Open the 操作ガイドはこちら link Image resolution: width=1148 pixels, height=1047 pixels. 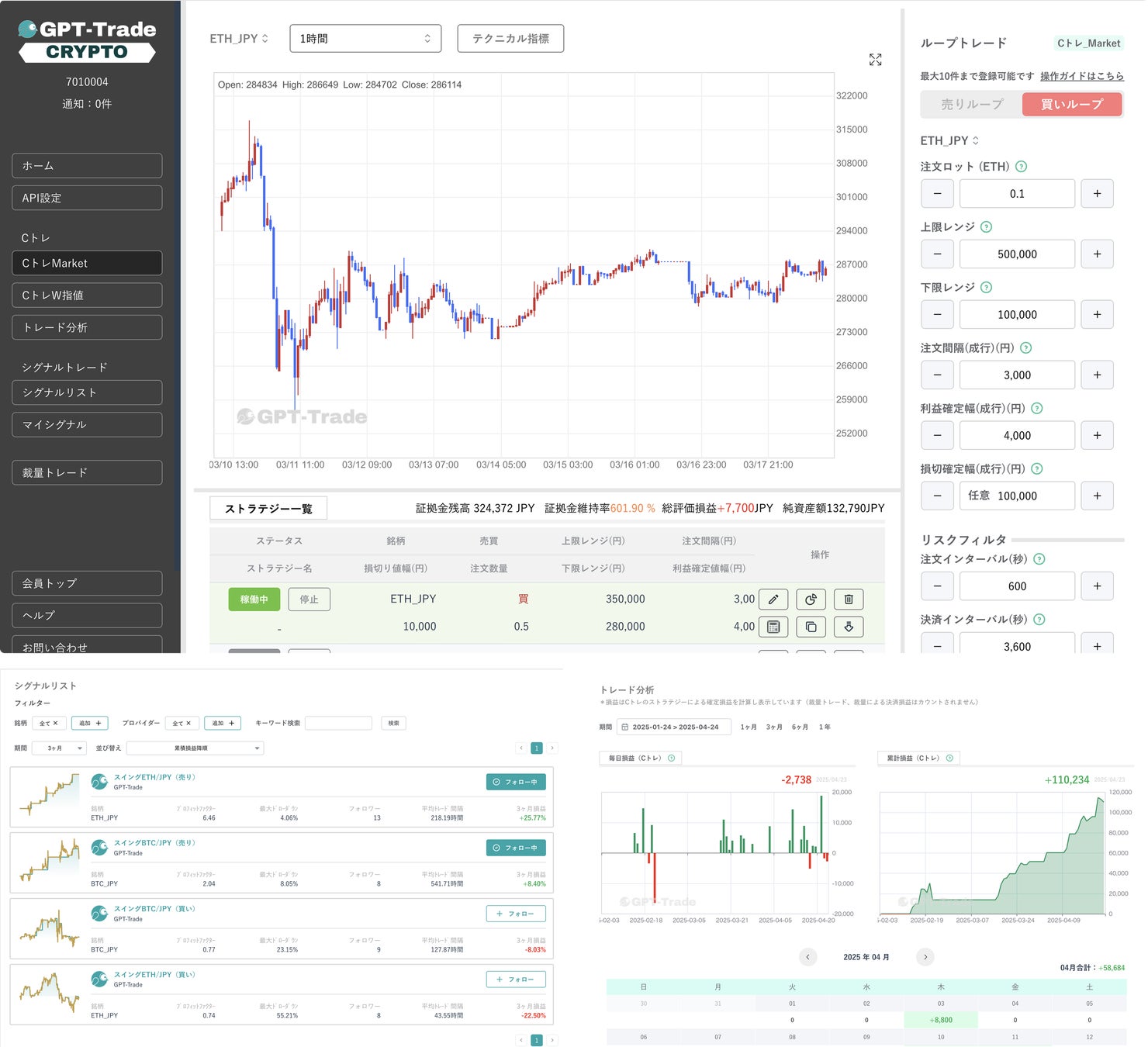[1081, 76]
